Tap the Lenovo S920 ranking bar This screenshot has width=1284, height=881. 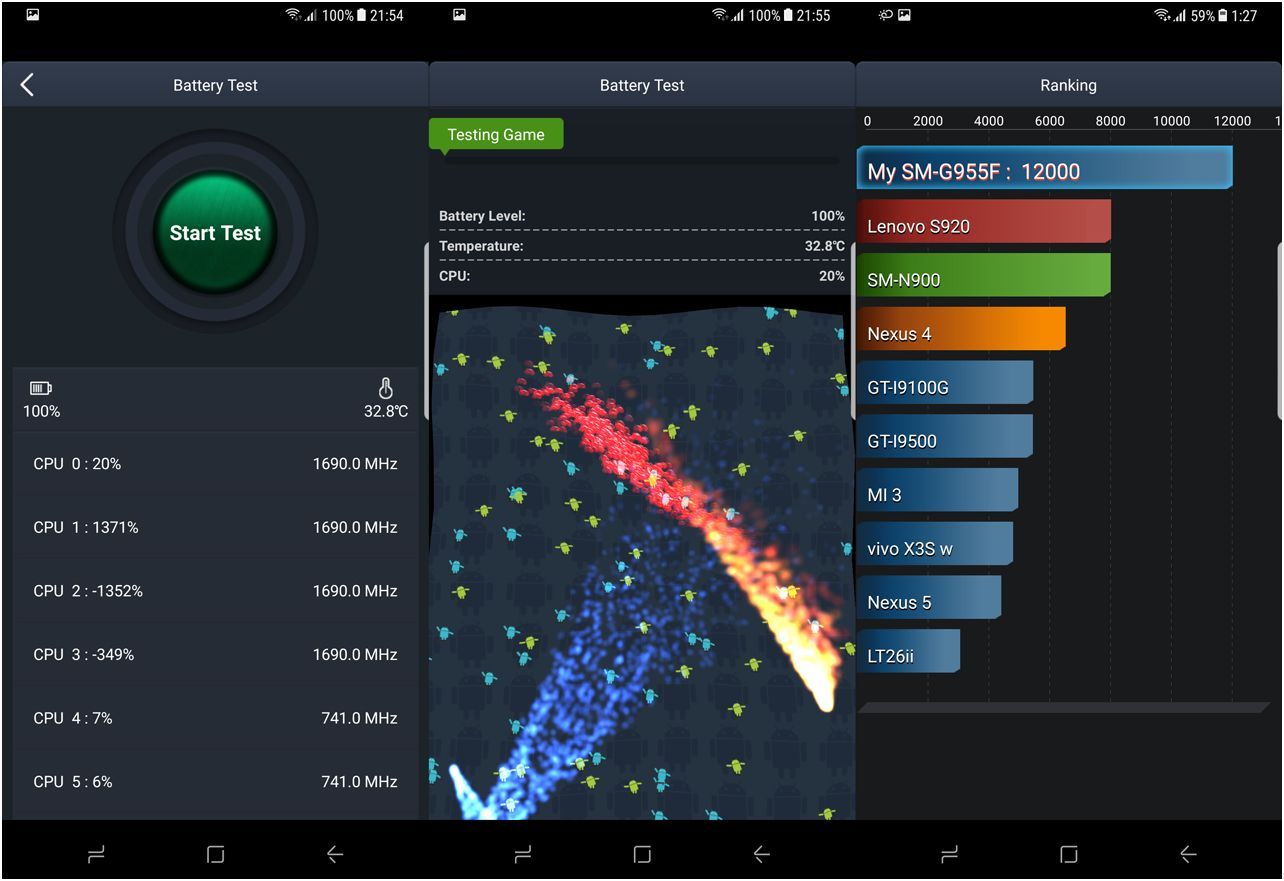pos(983,223)
